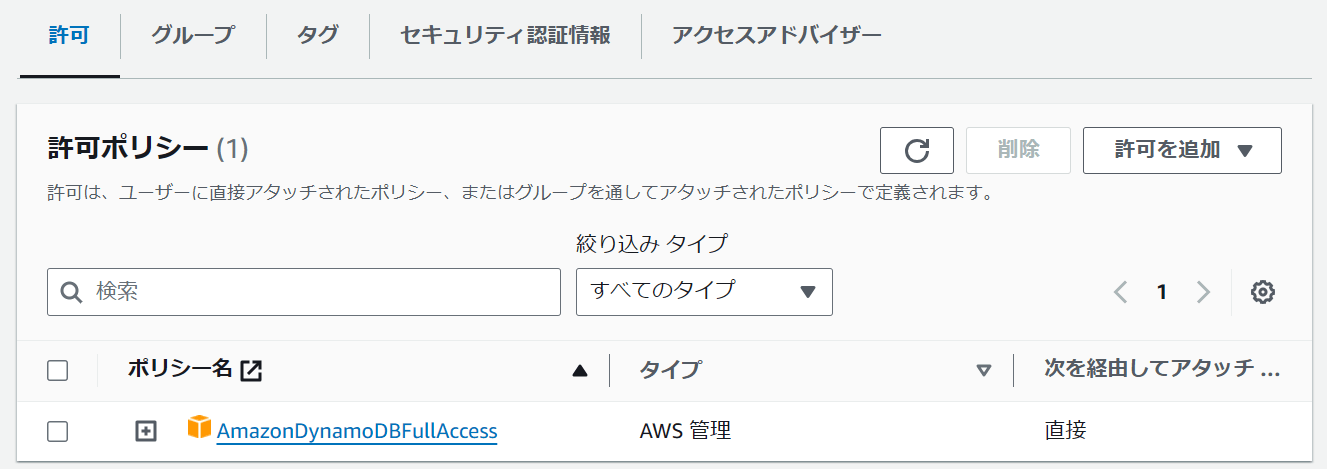Screen dimensions: 1327x469
Task: Open the table preferences gear icon
Action: pyautogui.click(x=1263, y=292)
